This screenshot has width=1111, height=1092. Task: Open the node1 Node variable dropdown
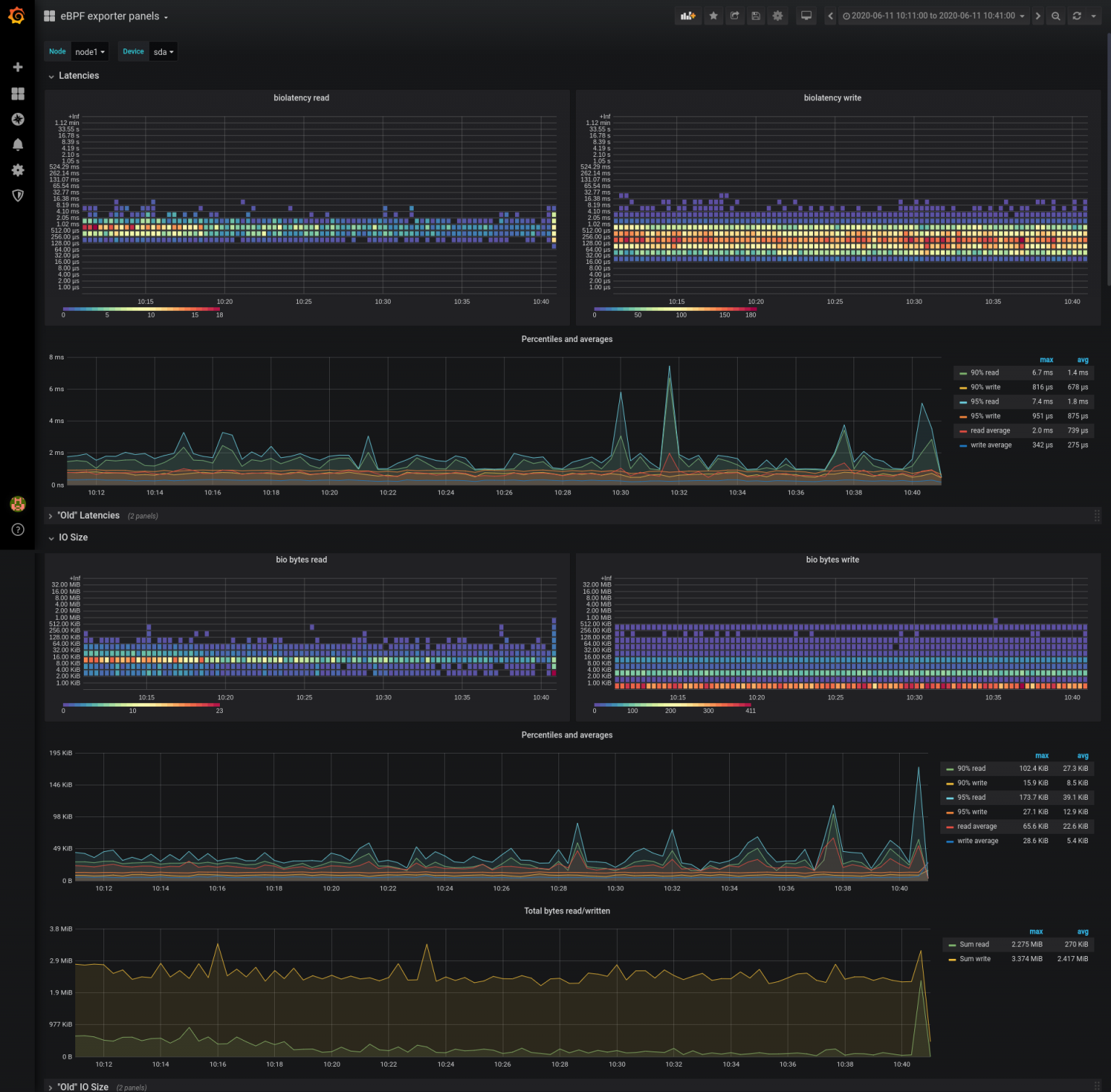click(x=90, y=51)
